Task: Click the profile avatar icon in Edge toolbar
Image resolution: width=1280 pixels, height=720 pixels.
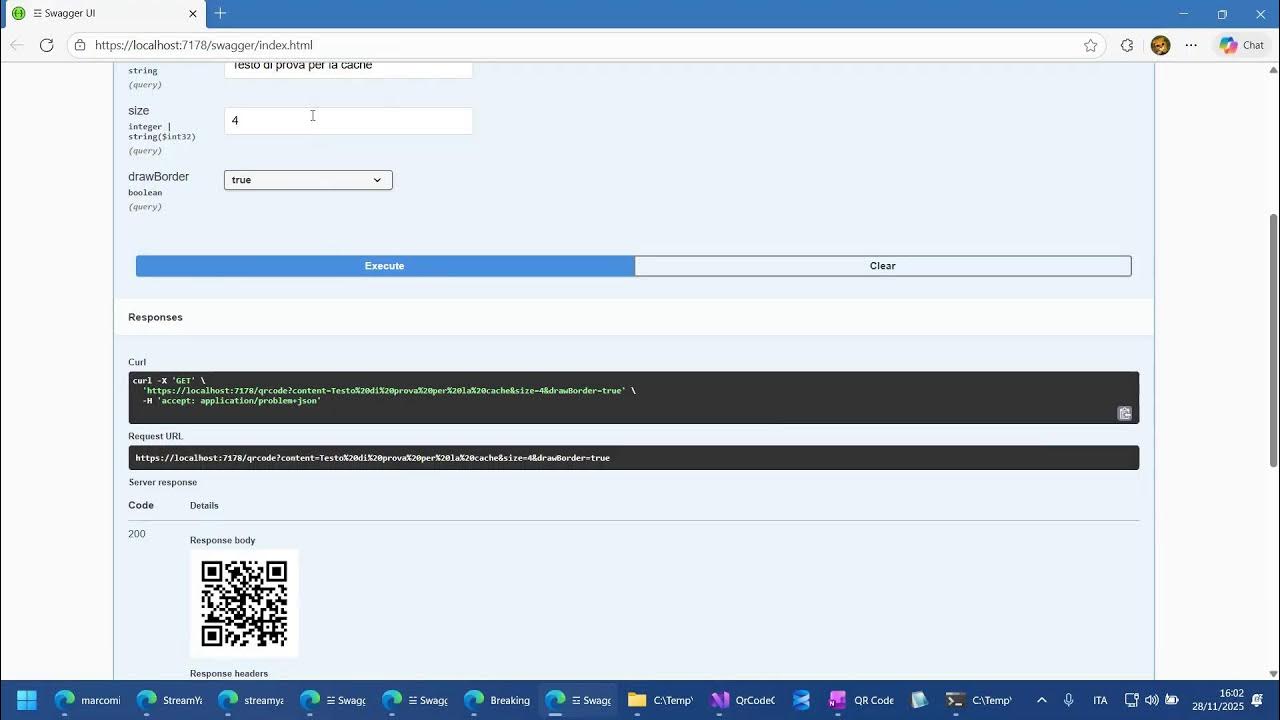Action: tap(1160, 45)
